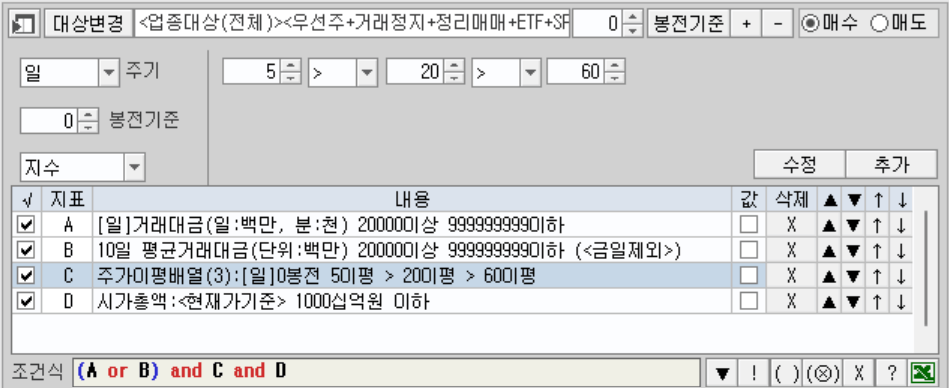This screenshot has width=949, height=388.
Task: Click the filled up triangle in row B
Action: (829, 251)
